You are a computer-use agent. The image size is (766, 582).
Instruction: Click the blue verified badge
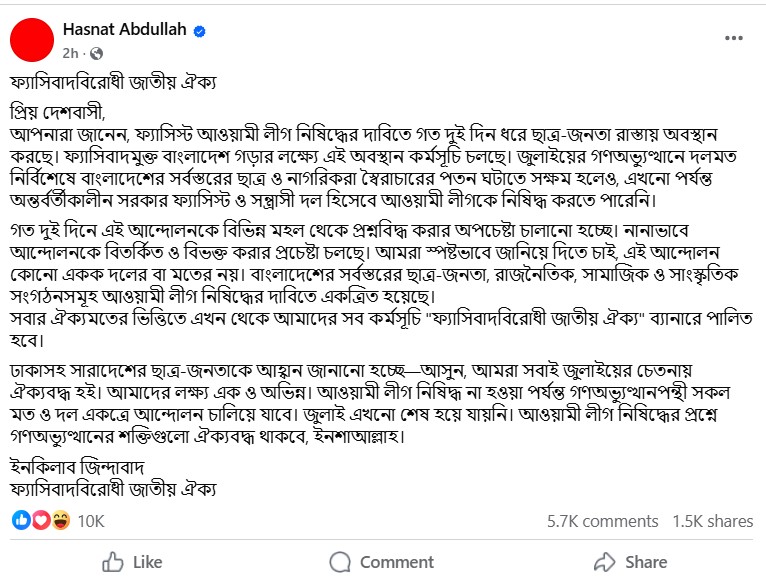pyautogui.click(x=199, y=32)
